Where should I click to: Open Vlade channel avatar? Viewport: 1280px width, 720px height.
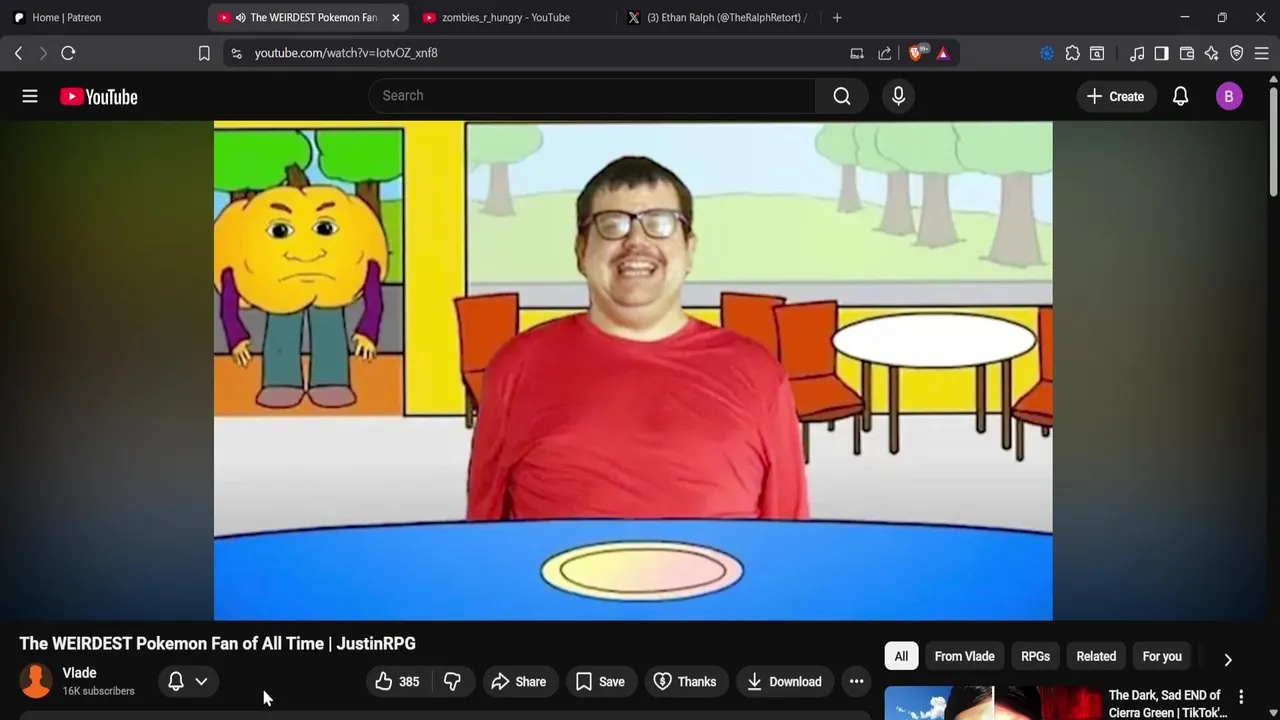click(36, 681)
